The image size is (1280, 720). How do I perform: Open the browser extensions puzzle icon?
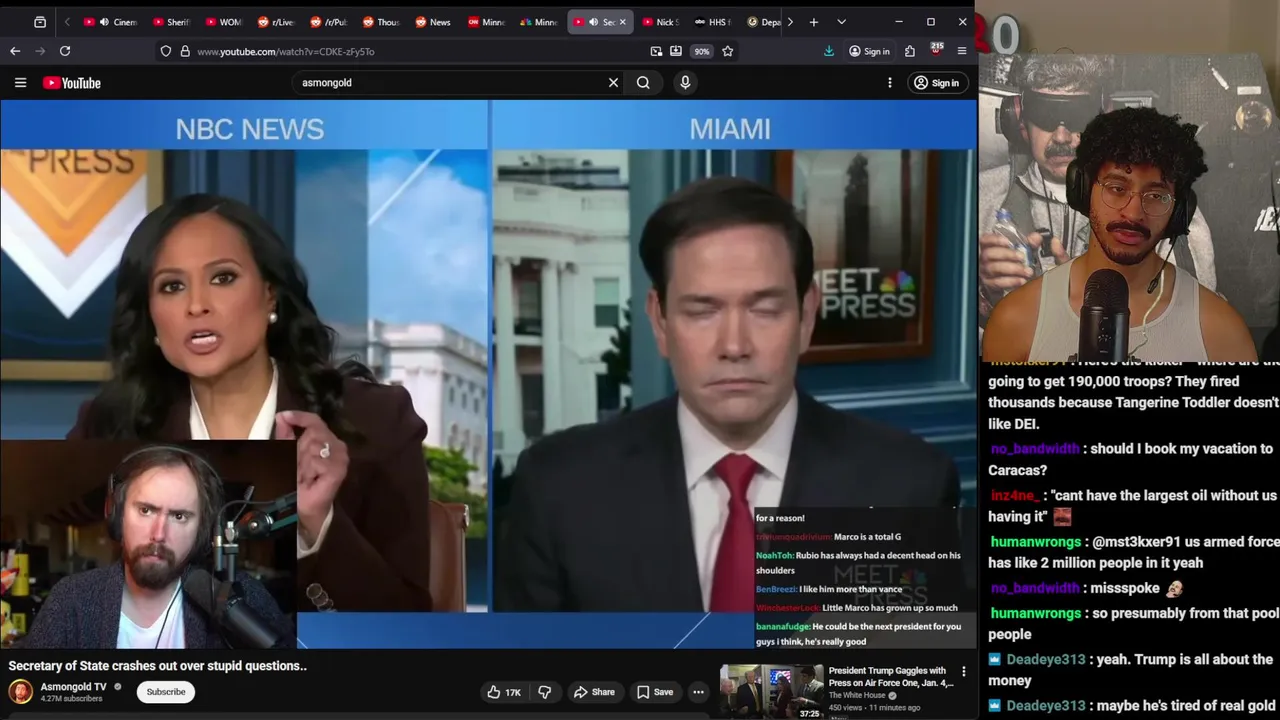910,51
